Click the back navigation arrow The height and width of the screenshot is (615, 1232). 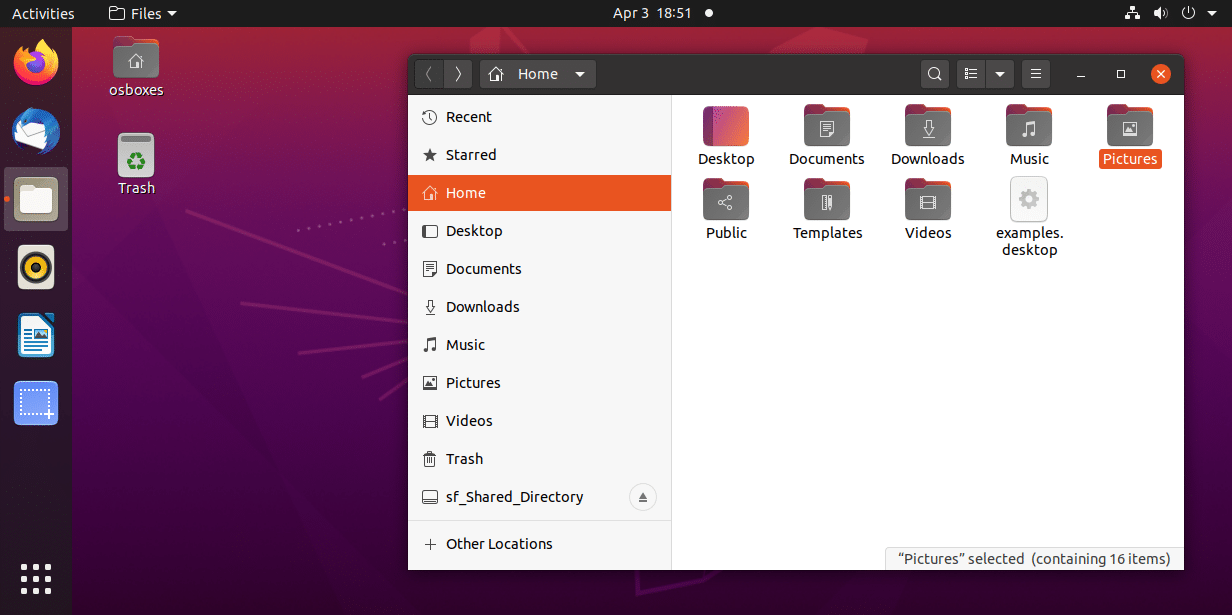click(x=428, y=73)
